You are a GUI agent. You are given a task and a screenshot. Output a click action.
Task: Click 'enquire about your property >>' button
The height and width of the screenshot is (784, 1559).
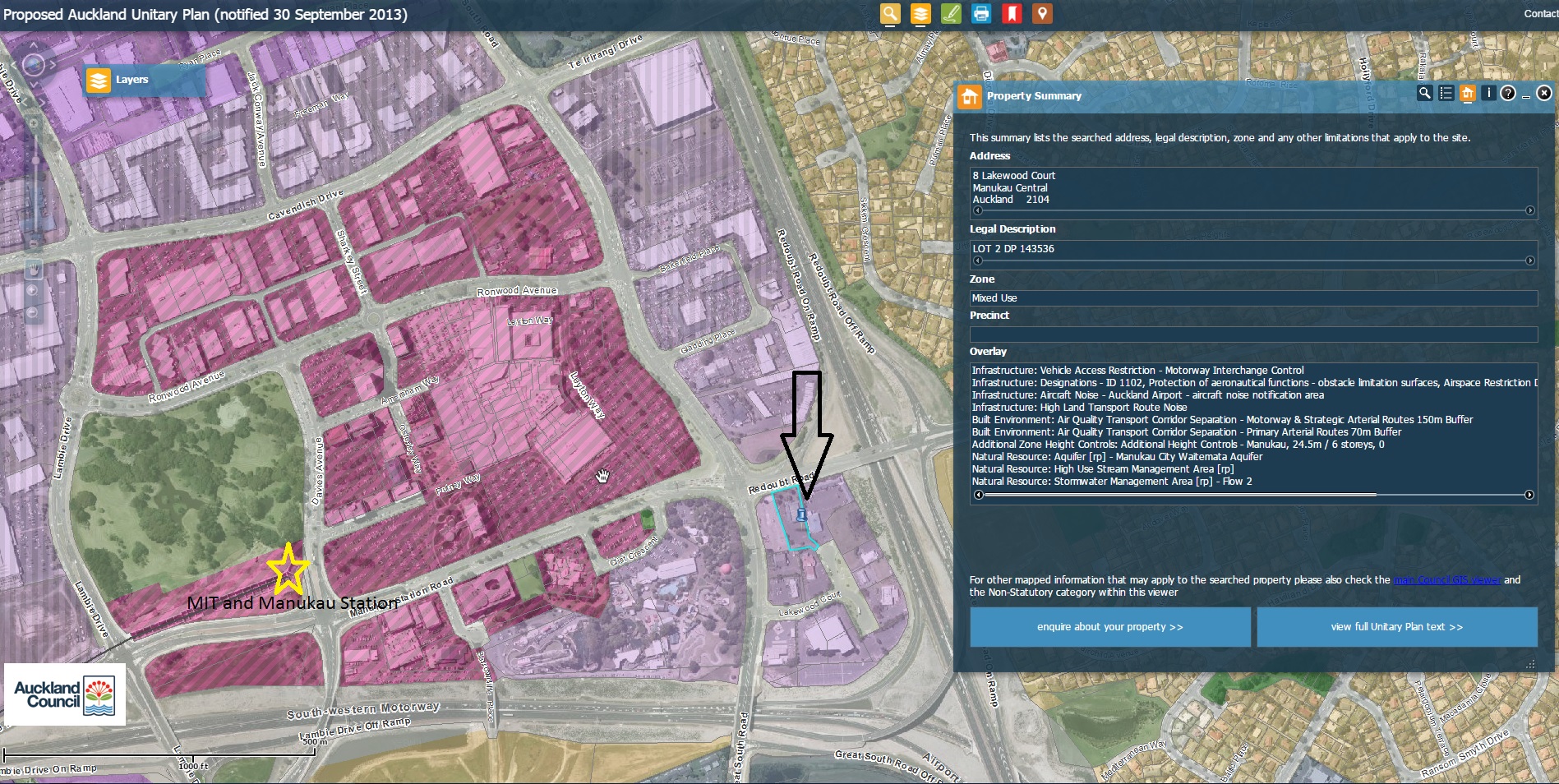(x=1109, y=627)
